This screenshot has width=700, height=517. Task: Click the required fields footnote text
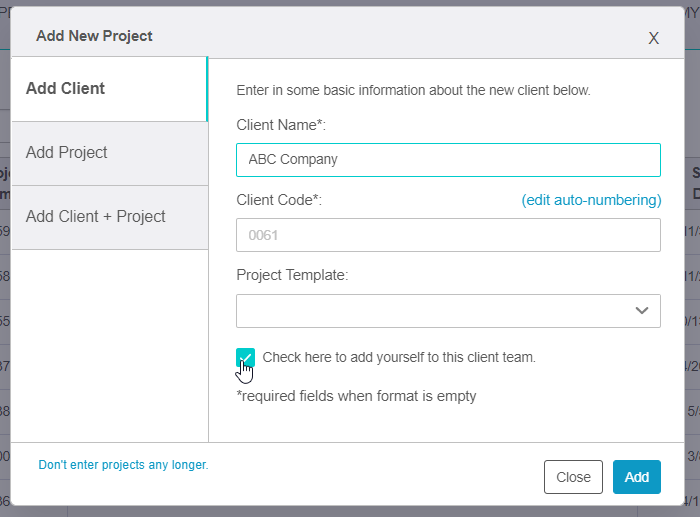tap(356, 396)
